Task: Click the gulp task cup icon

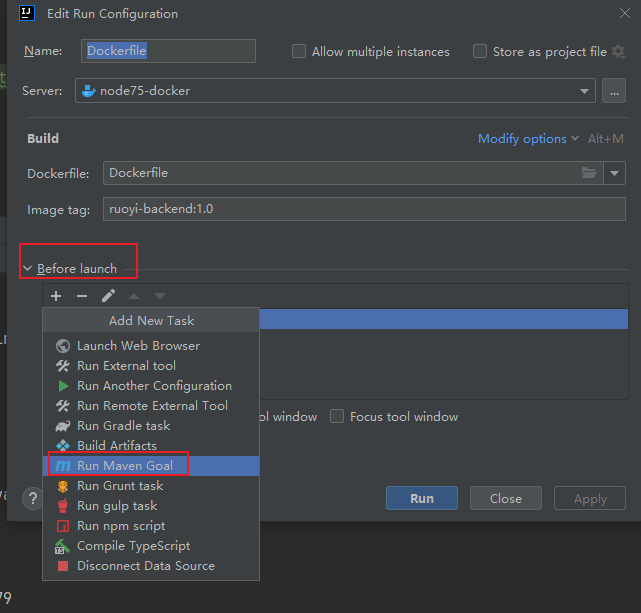Action: [x=63, y=506]
